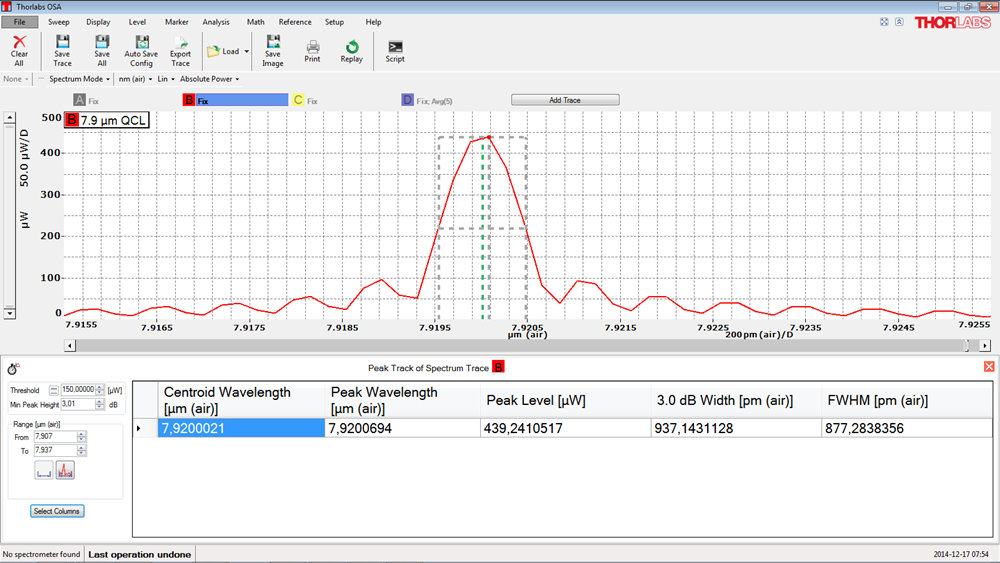
Task: Select trace B red color box
Action: [189, 100]
